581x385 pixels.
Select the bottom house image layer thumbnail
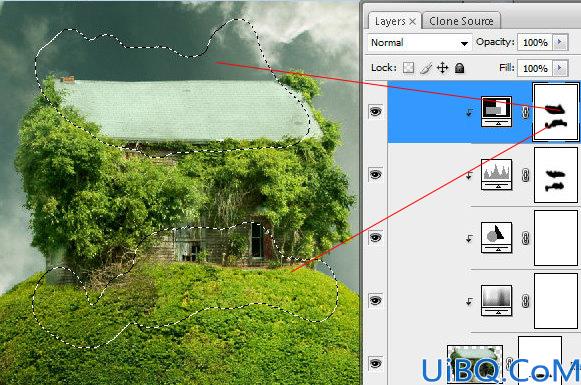pyautogui.click(x=475, y=364)
